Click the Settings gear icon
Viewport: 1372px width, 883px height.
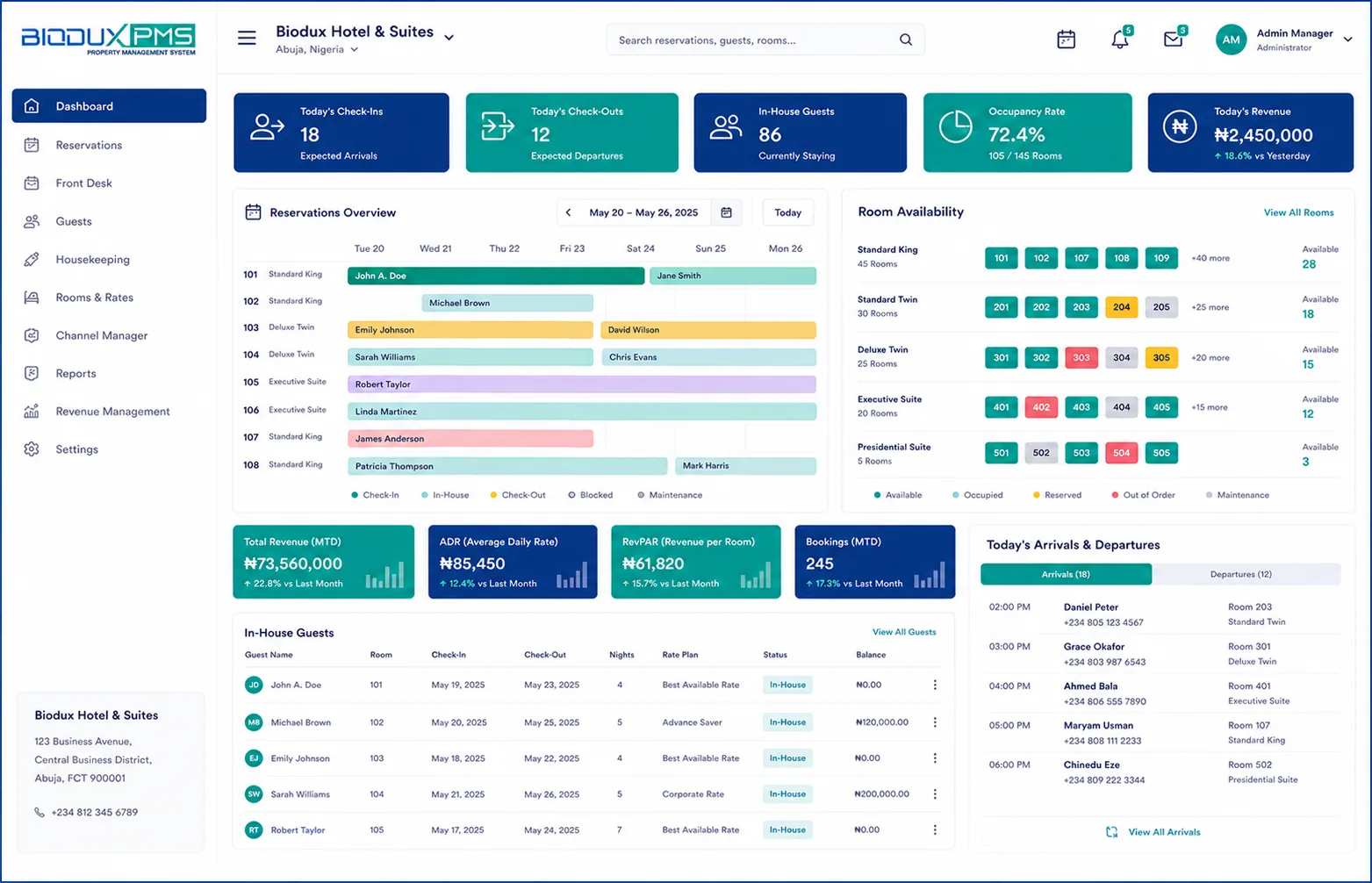[x=32, y=449]
